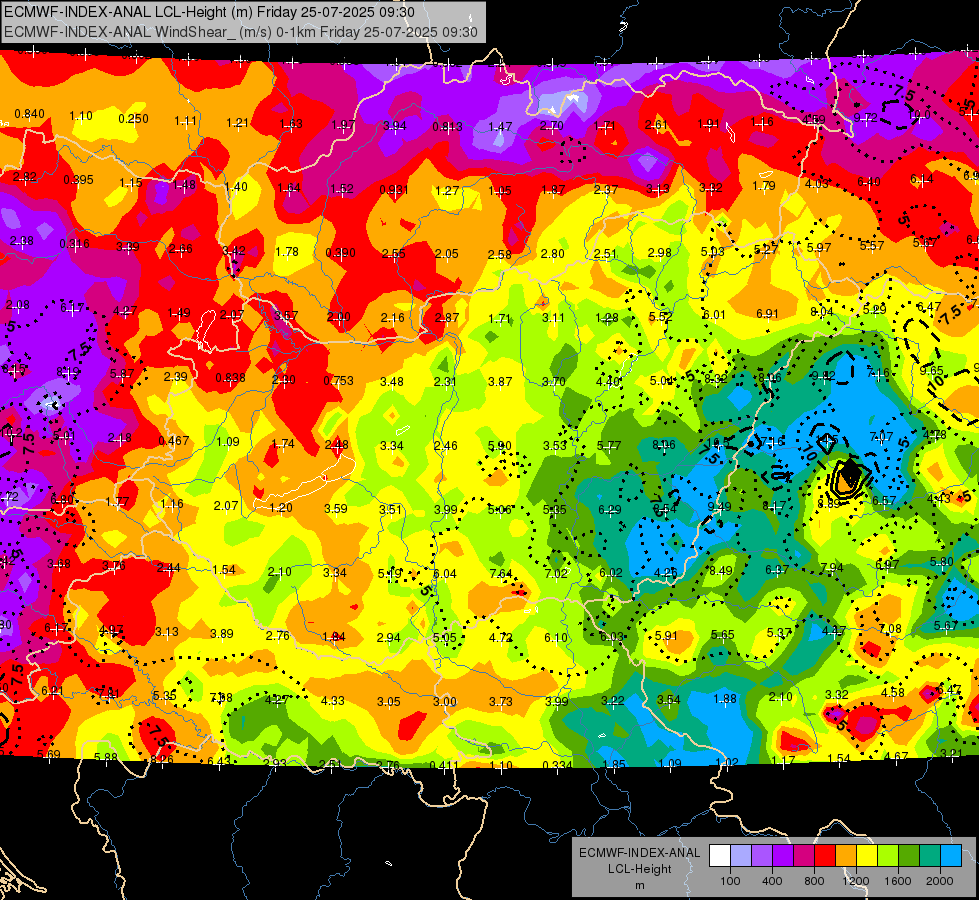Click the LCL-Height legend title
Screen dimensions: 979x900
639,869
